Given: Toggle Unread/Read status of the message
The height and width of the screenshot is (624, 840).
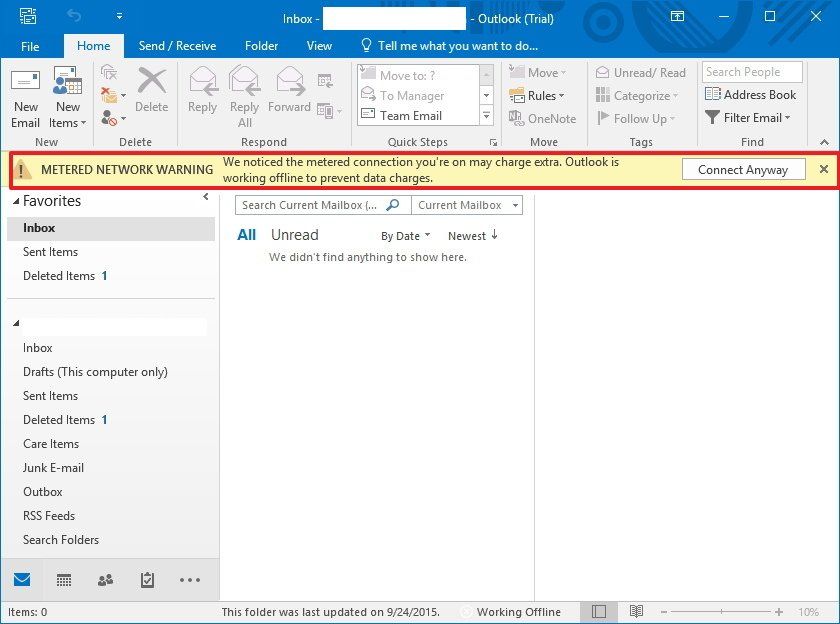Looking at the screenshot, I should pos(640,72).
